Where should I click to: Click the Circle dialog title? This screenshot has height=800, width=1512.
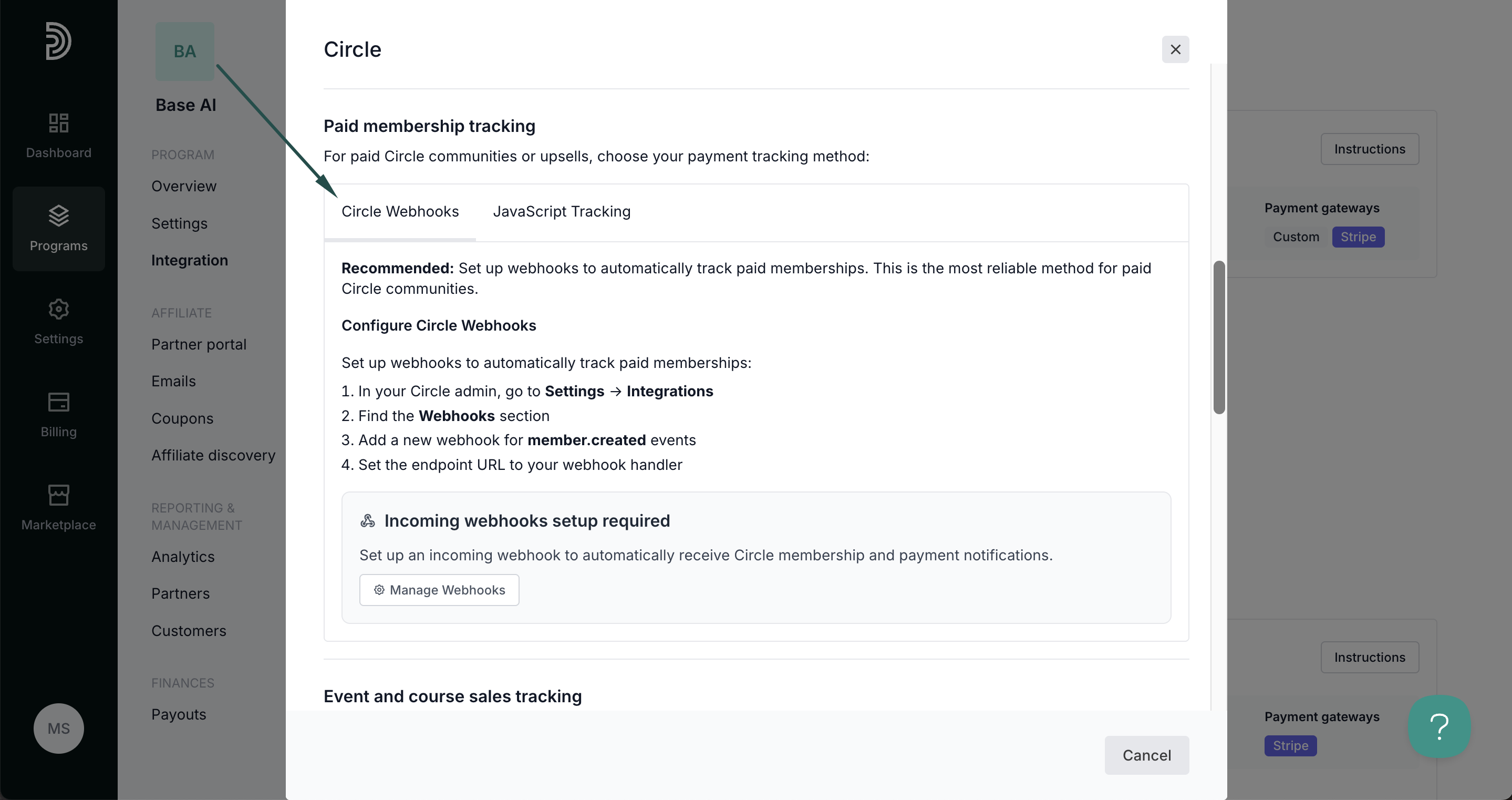352,49
